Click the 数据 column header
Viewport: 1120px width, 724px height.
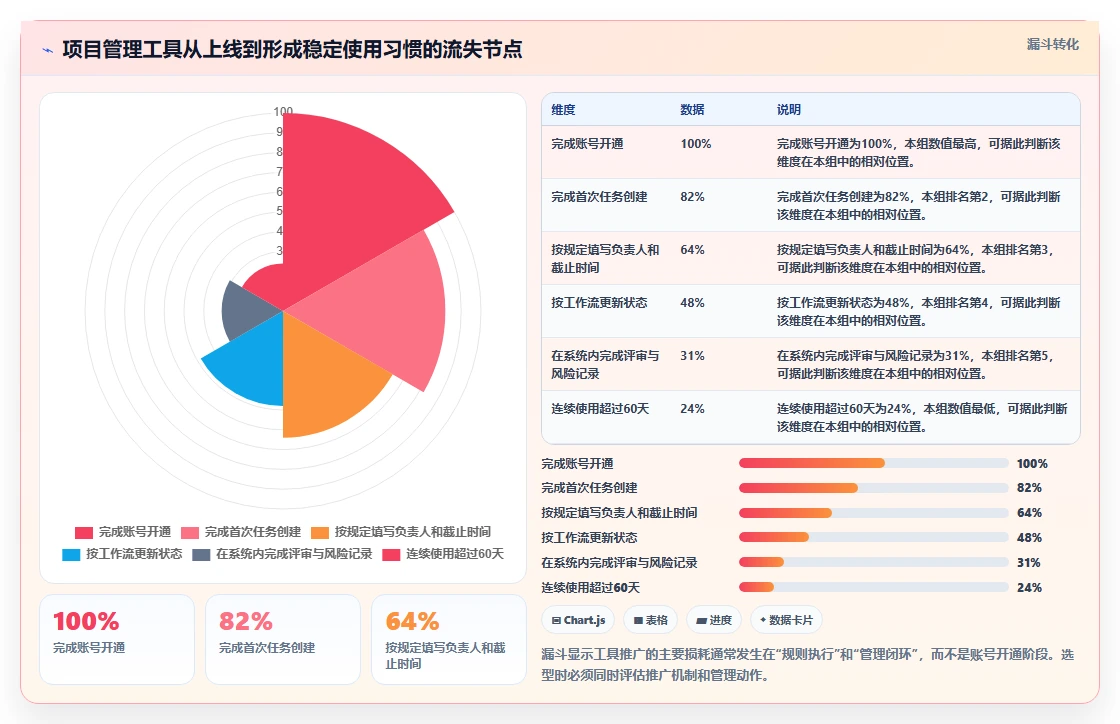click(692, 110)
